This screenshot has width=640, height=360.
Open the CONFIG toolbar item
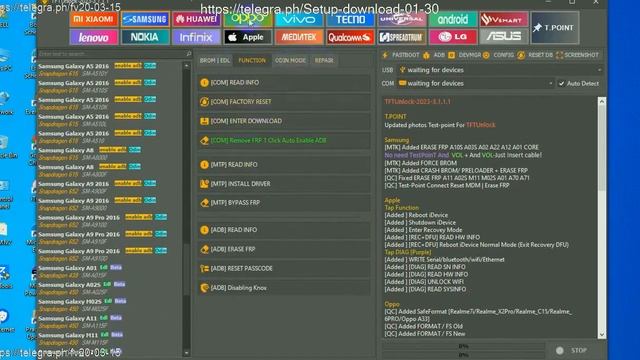tap(498, 55)
